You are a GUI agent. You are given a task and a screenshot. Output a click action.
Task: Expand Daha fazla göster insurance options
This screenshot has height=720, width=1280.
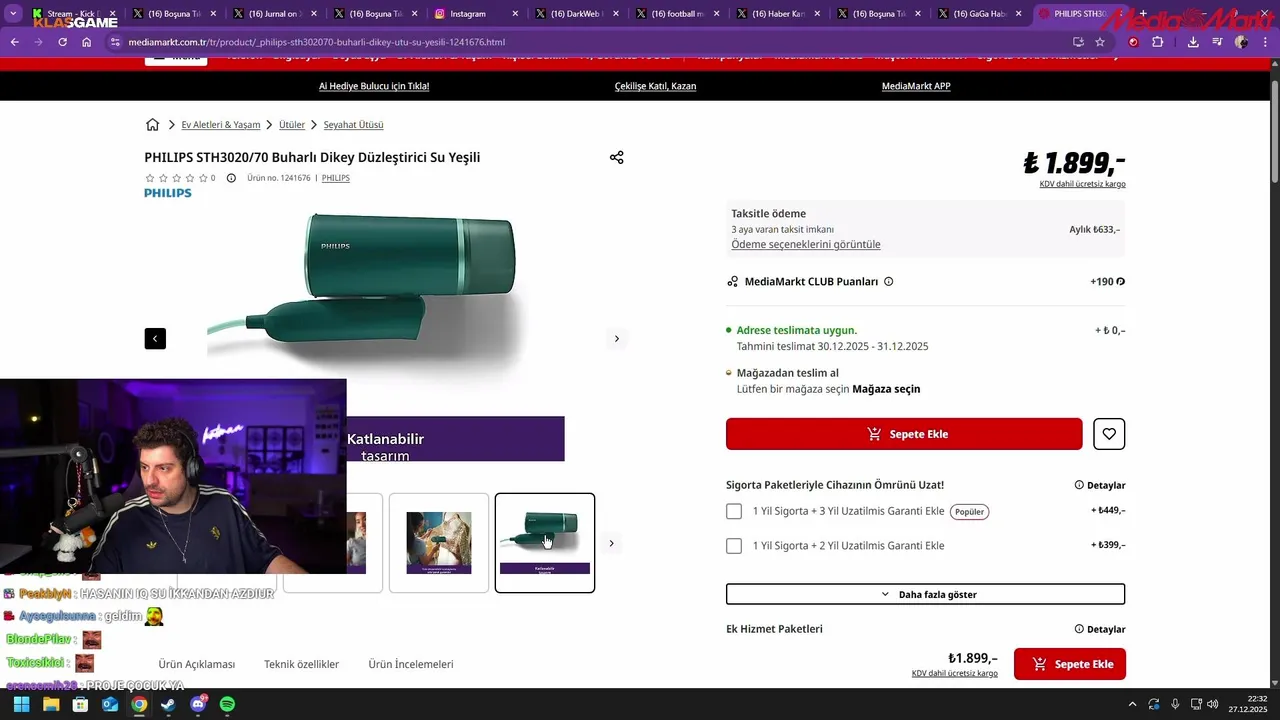(925, 594)
